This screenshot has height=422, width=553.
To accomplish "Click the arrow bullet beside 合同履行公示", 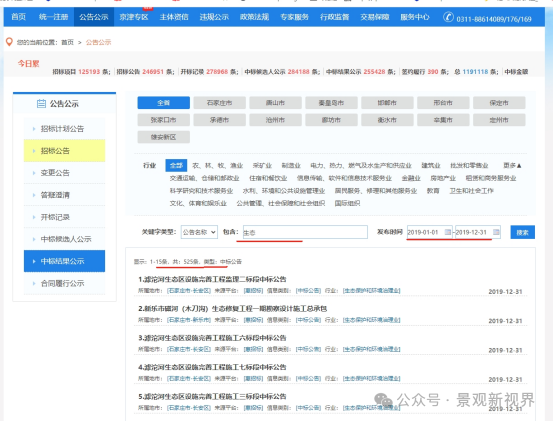I will pyautogui.click(x=34, y=283).
